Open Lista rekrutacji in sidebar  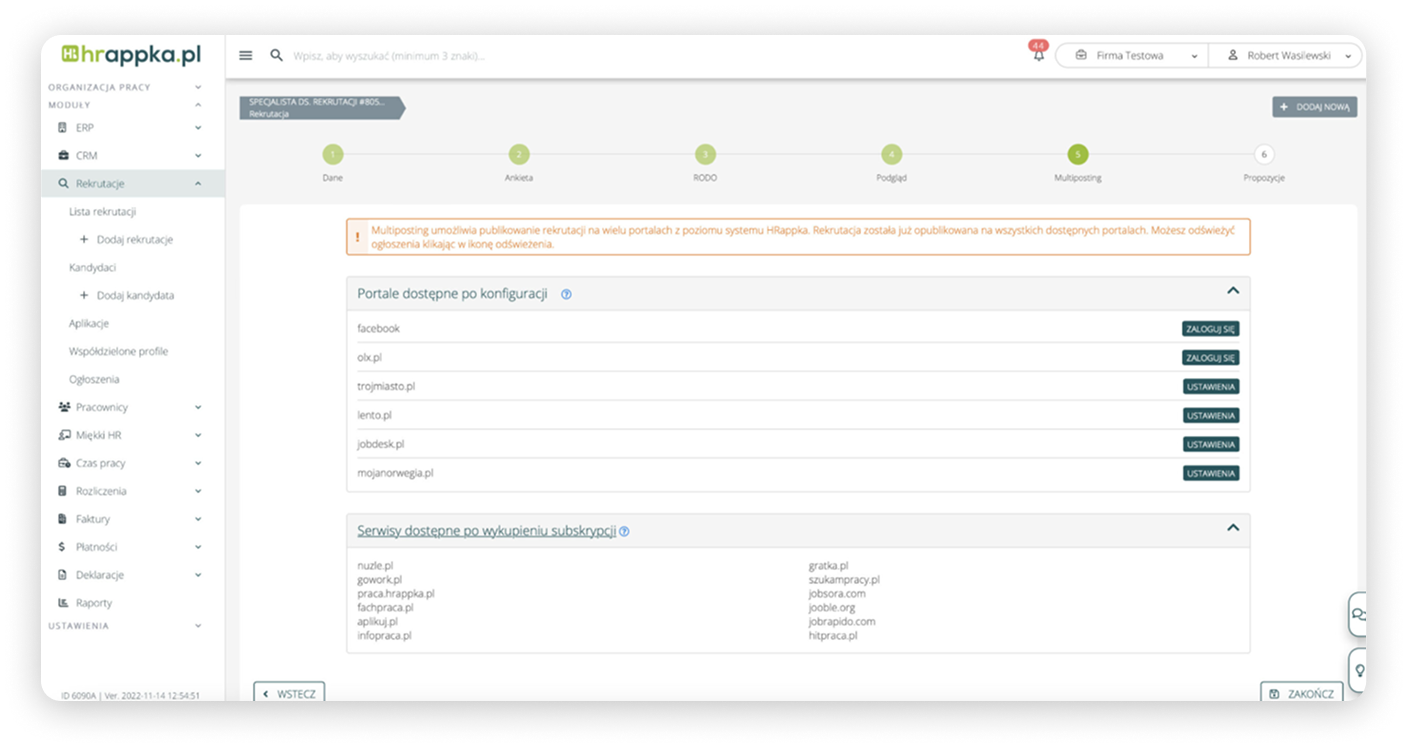(x=102, y=212)
